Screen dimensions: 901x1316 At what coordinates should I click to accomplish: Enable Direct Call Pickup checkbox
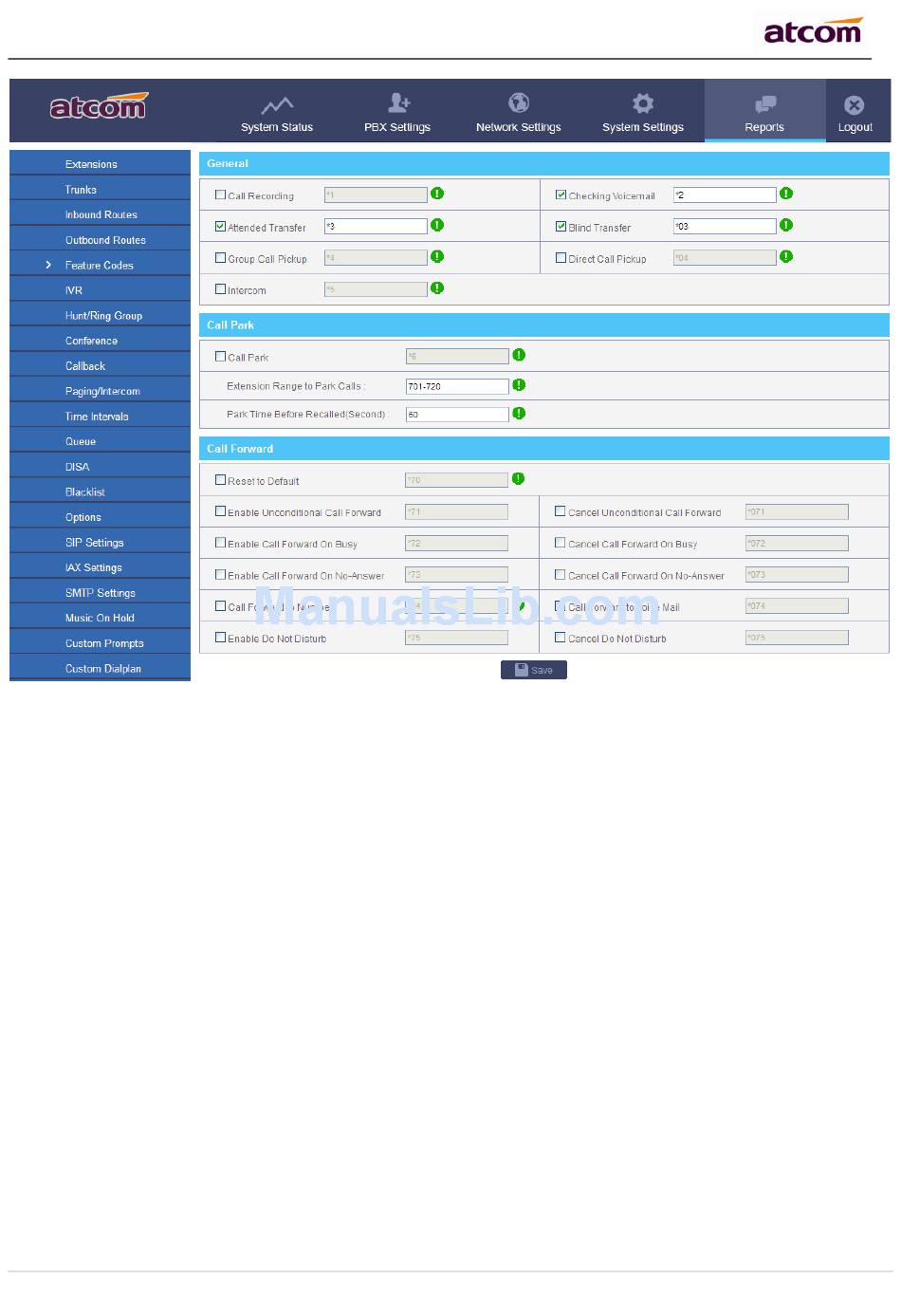[x=561, y=257]
